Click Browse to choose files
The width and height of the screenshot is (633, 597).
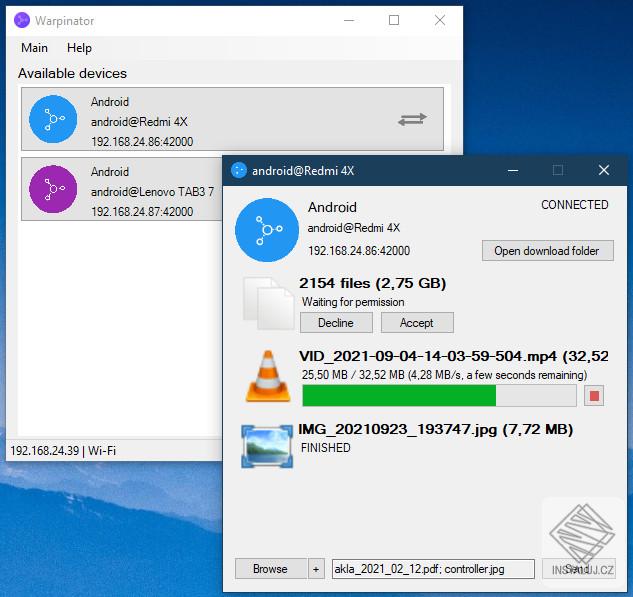tap(270, 569)
